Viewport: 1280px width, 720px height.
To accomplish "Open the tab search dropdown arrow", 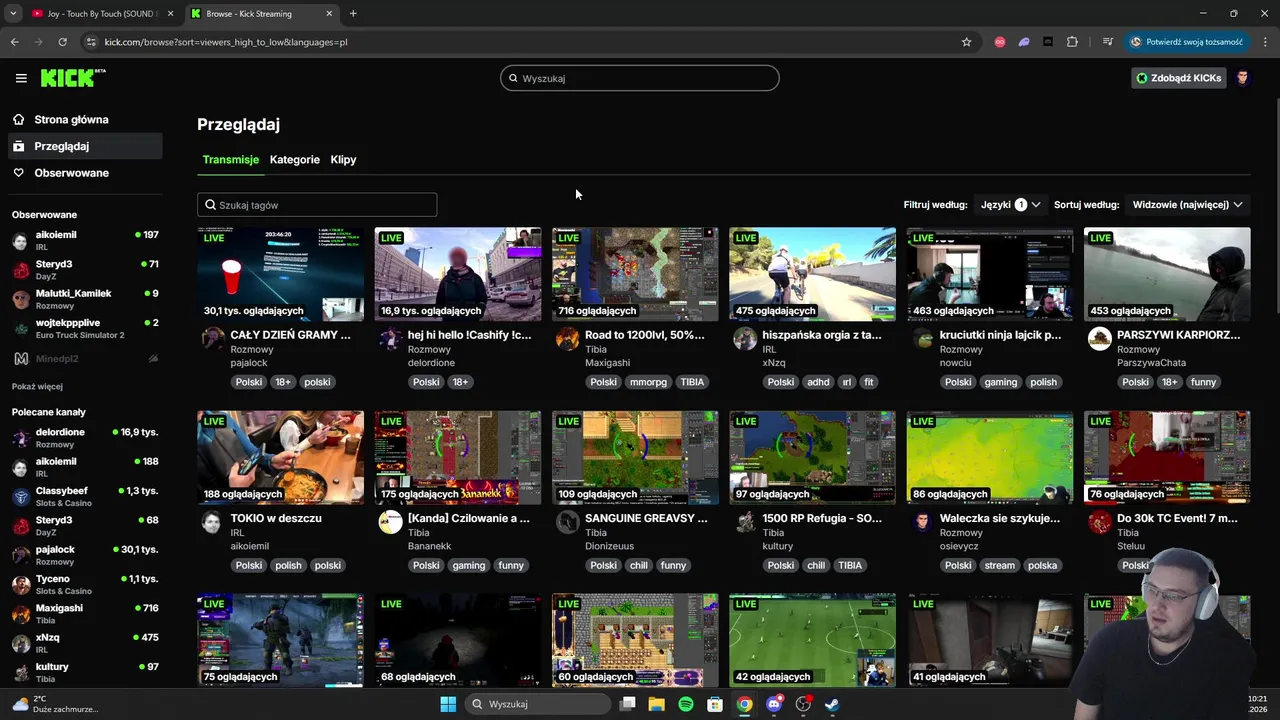I will [x=13, y=14].
